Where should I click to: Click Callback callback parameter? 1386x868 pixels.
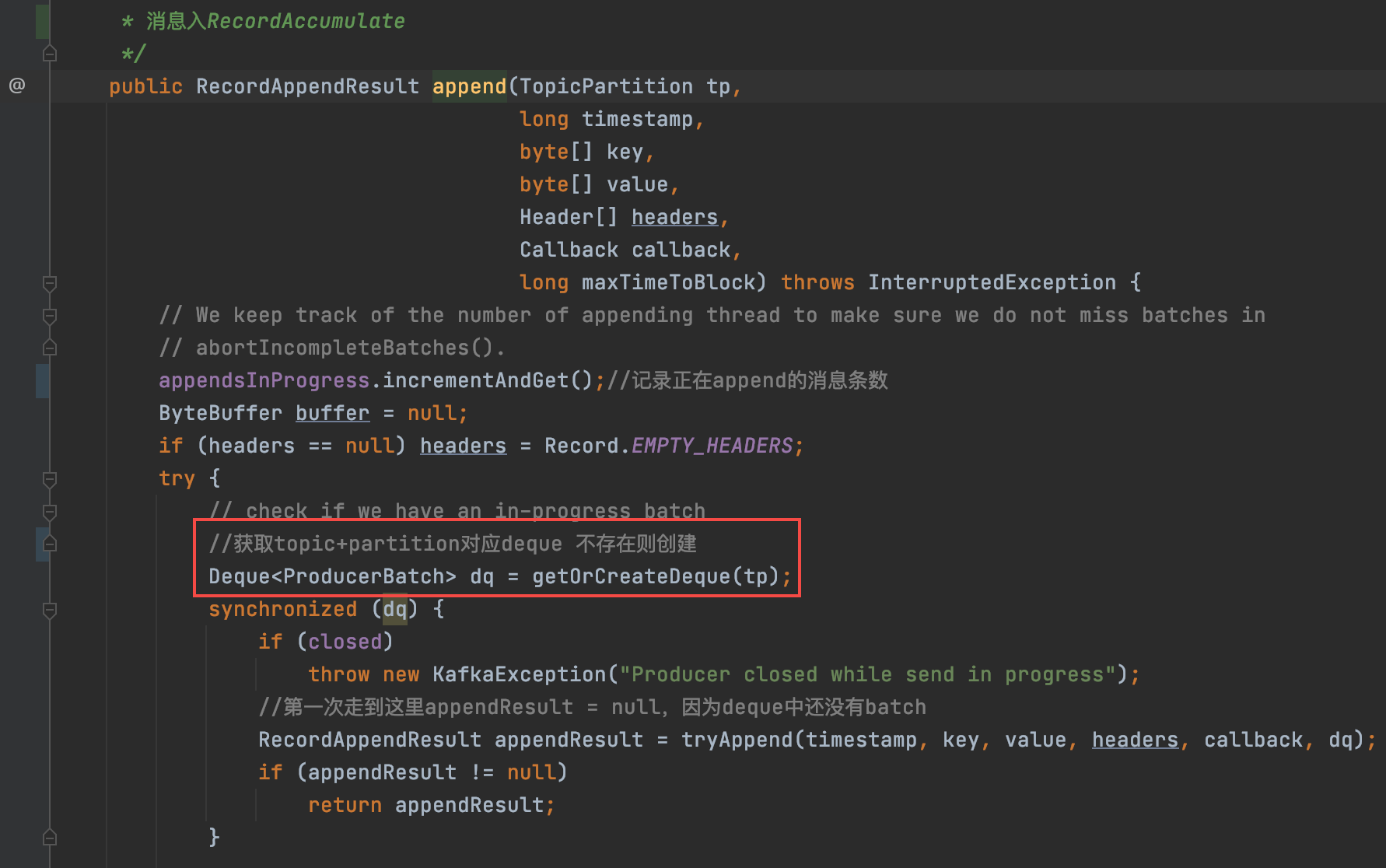pos(625,250)
